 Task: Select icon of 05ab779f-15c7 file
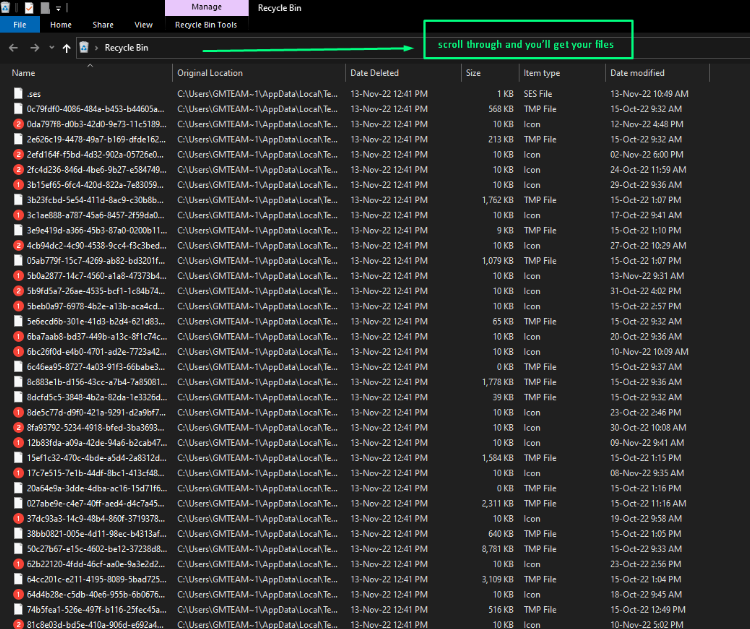18,261
